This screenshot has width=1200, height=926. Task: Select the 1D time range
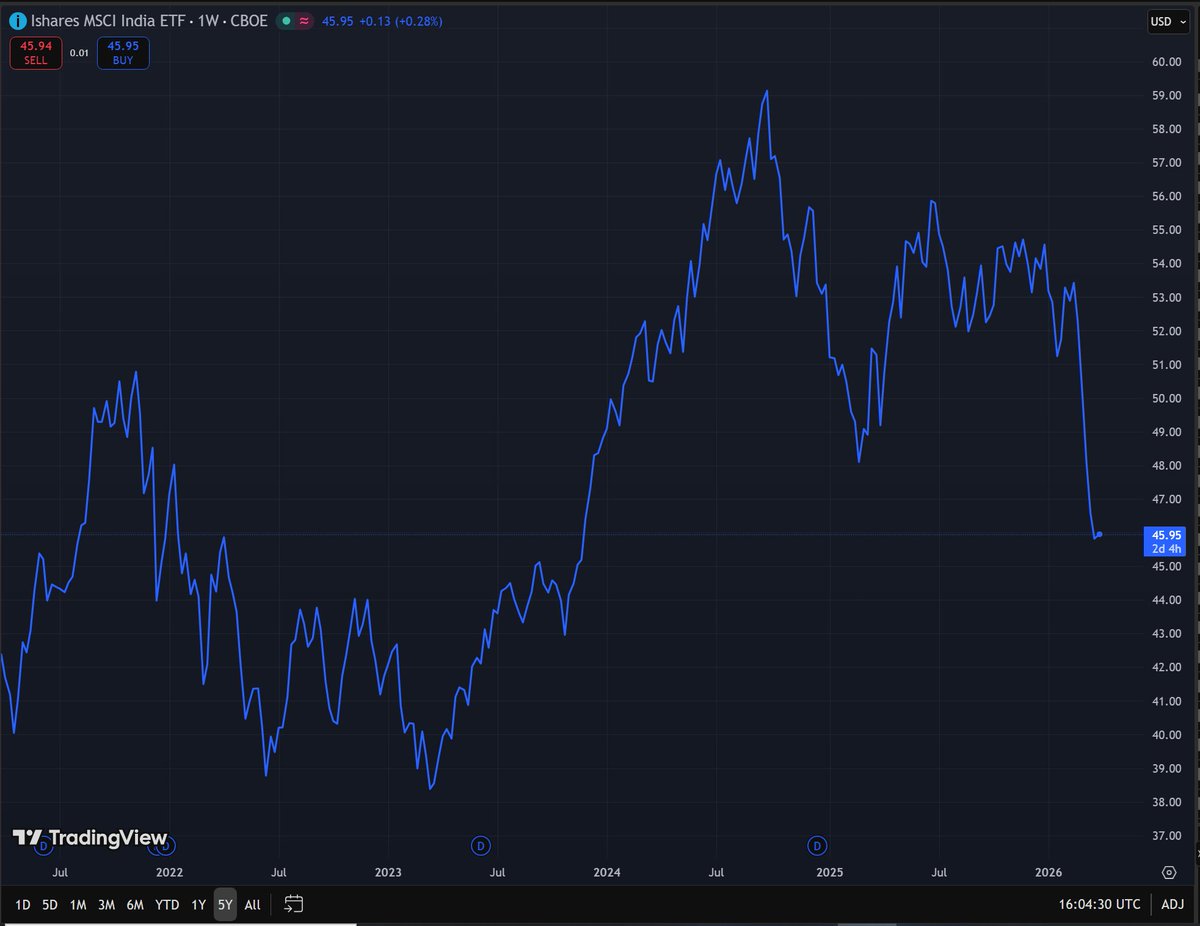[x=23, y=904]
